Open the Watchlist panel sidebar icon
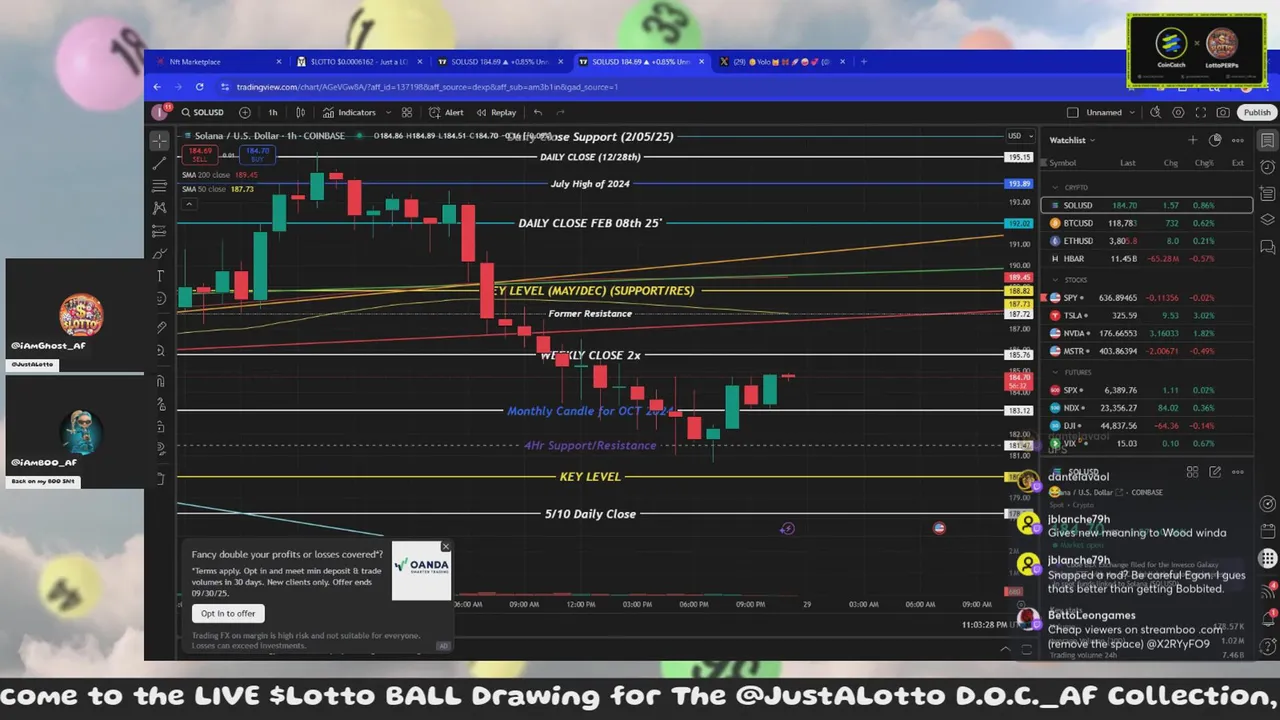Viewport: 1280px width, 720px height. pyautogui.click(x=1267, y=140)
